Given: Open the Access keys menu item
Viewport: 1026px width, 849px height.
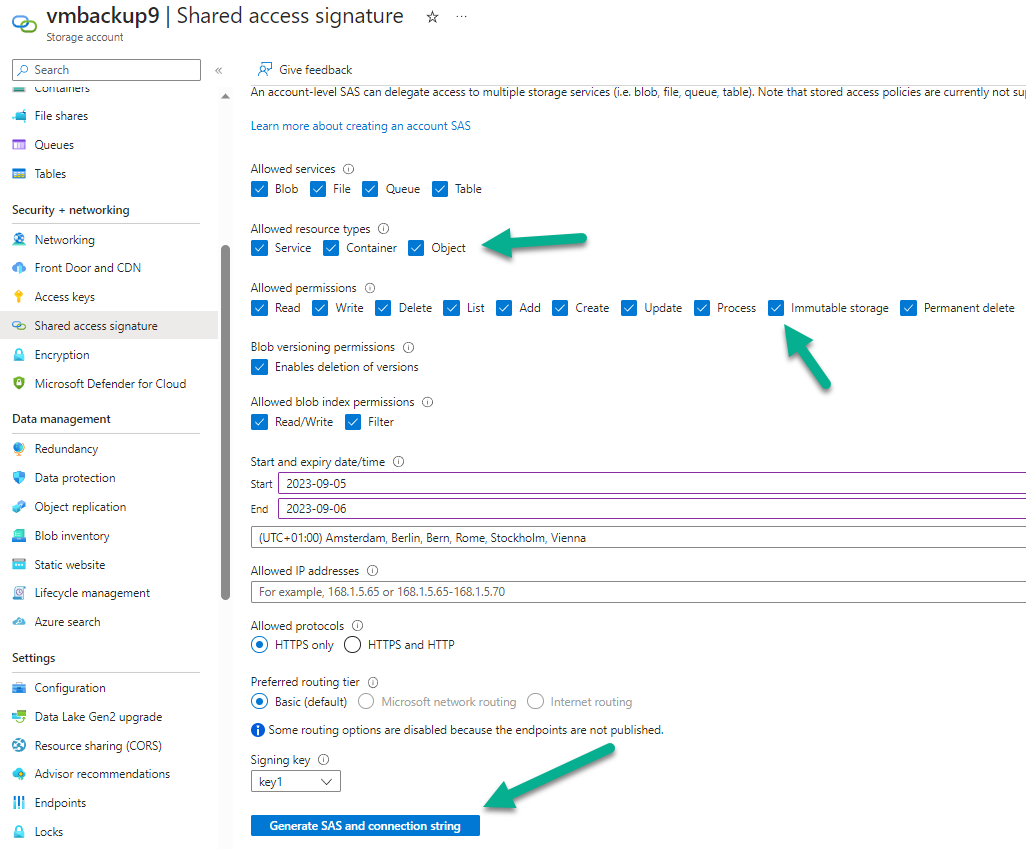Looking at the screenshot, I should tap(64, 297).
